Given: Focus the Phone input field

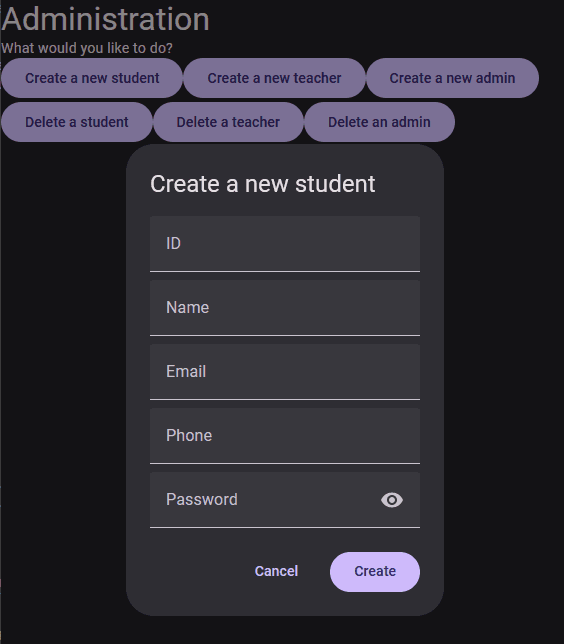Looking at the screenshot, I should pyautogui.click(x=285, y=436).
